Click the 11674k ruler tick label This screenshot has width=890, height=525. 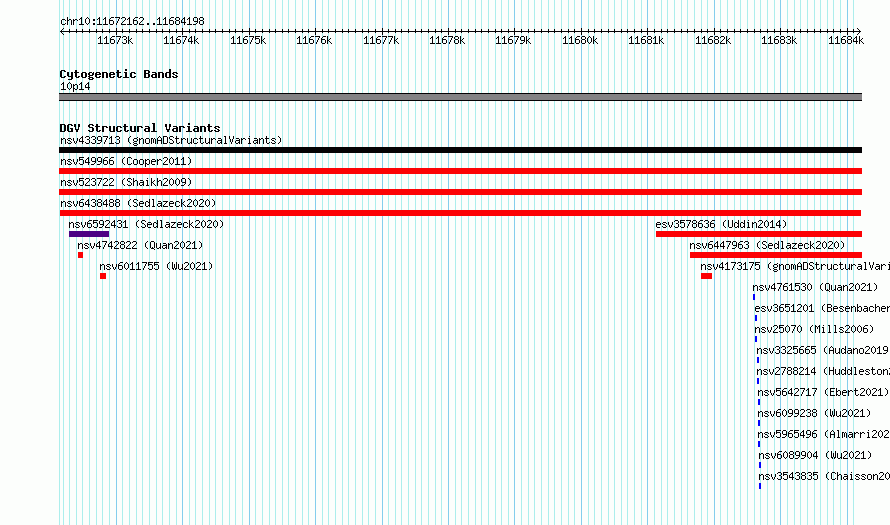[182, 40]
